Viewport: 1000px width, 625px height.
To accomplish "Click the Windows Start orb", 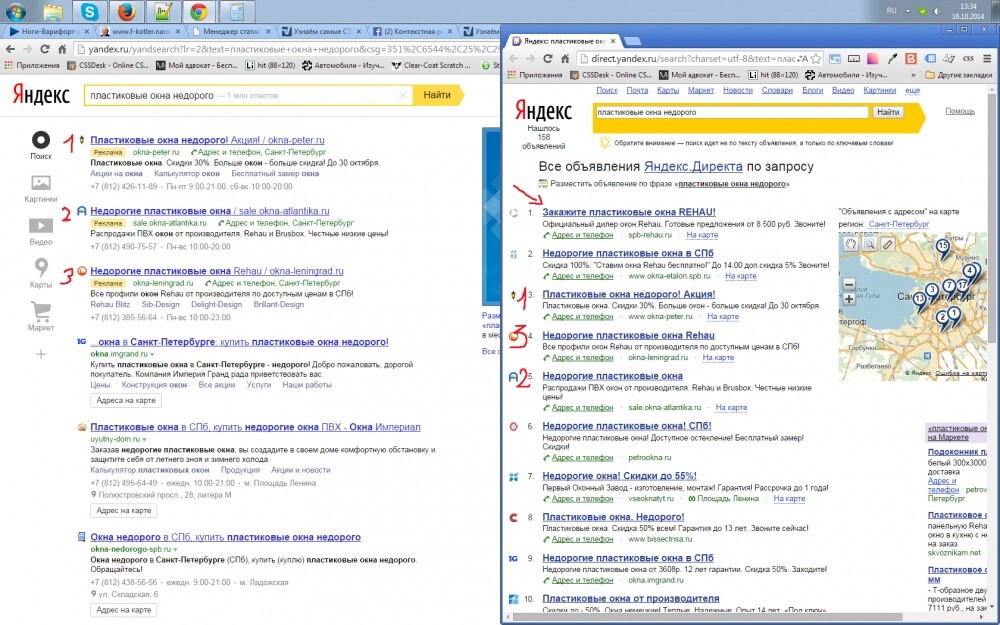I will [15, 11].
